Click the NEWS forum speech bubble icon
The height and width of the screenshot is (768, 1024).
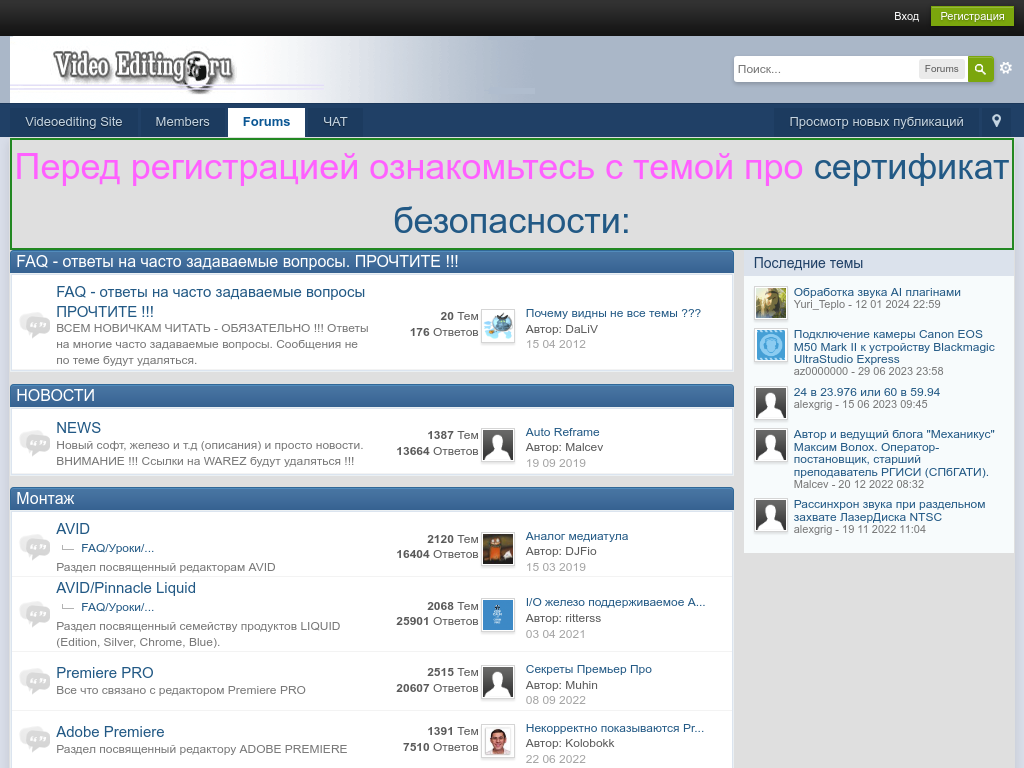(35, 442)
